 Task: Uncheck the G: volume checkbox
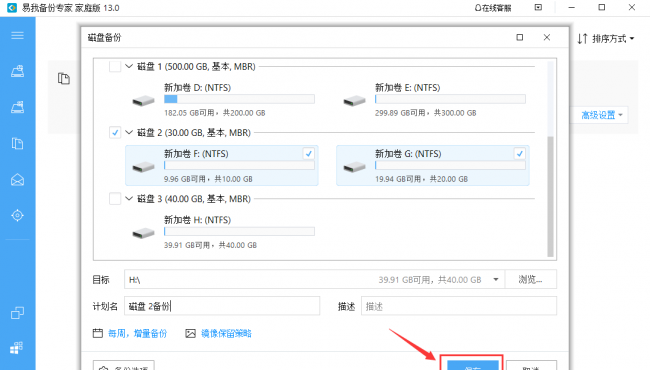(519, 154)
